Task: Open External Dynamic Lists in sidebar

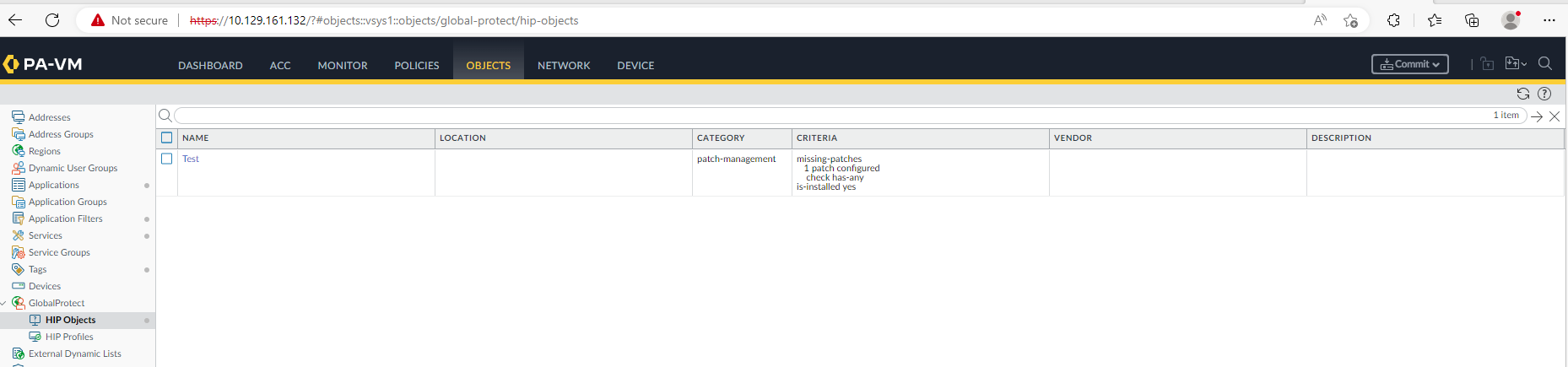Action: (74, 354)
